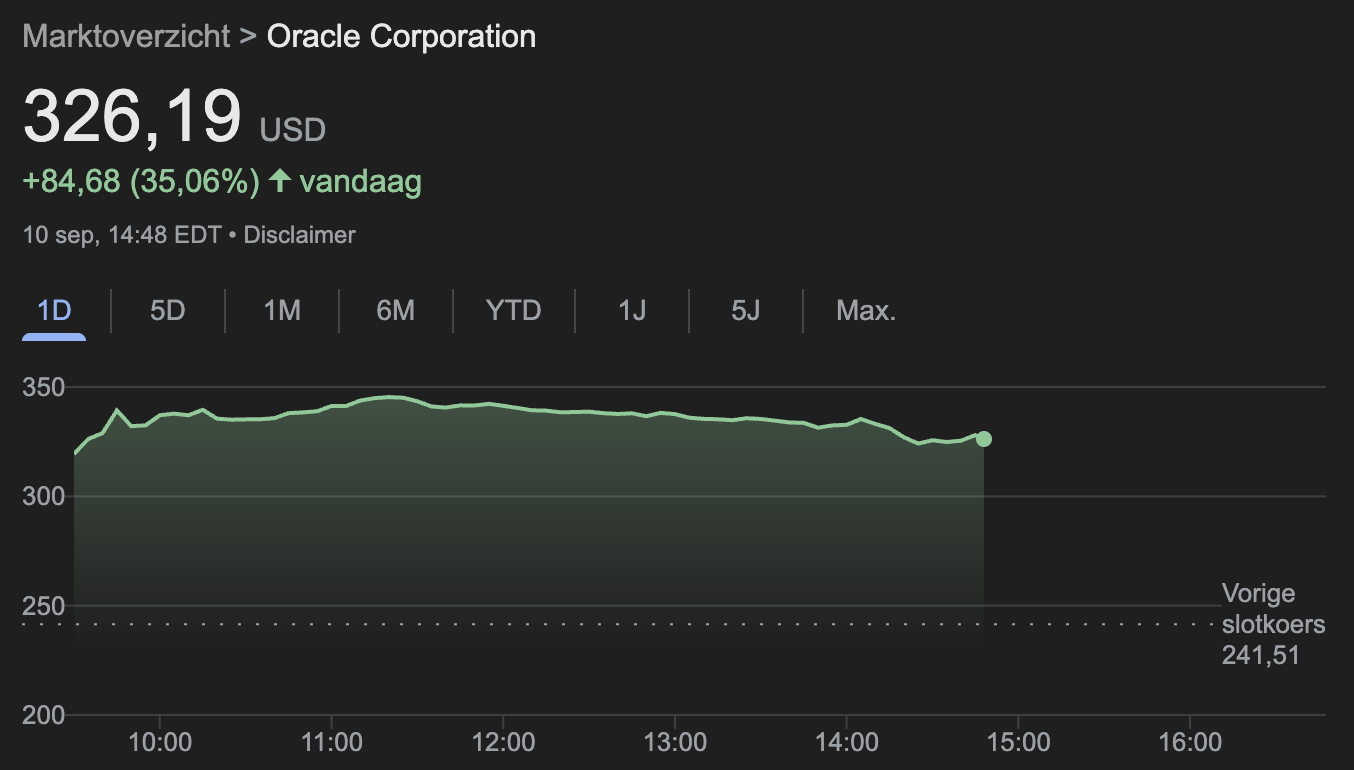Select the 1D time range tab
Screen dimensions: 1354x770
tap(54, 310)
